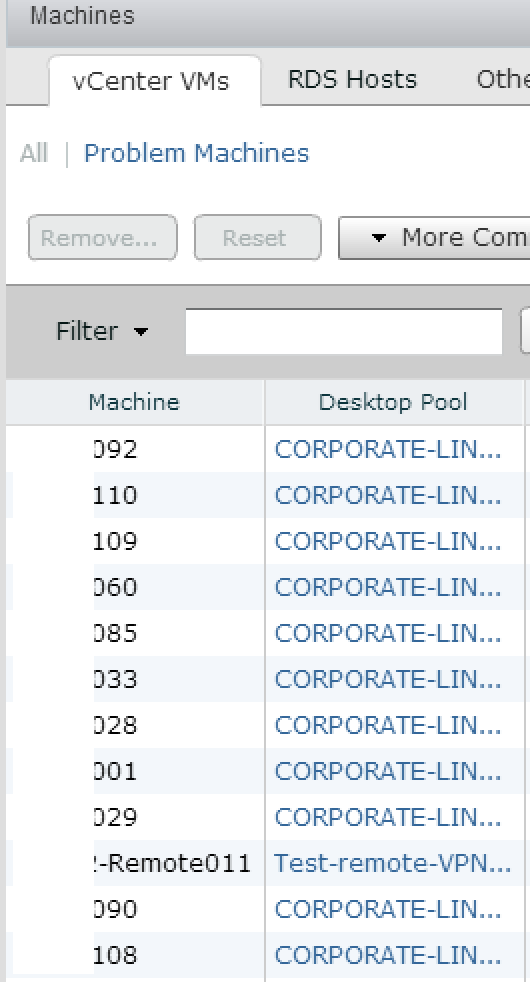Switch to the RDS Hosts tab
The image size is (530, 982).
pyautogui.click(x=352, y=80)
